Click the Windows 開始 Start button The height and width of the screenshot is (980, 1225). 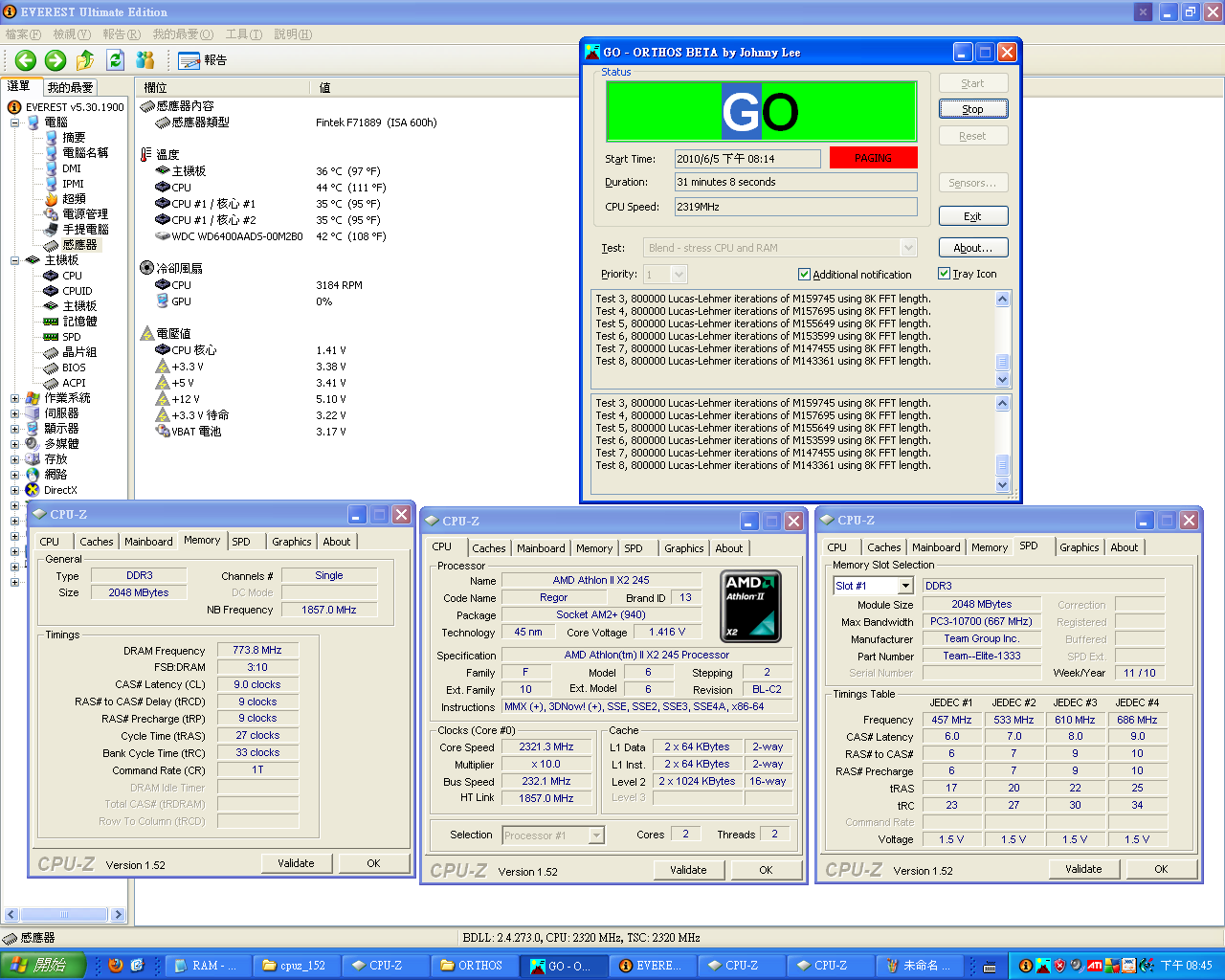43,966
